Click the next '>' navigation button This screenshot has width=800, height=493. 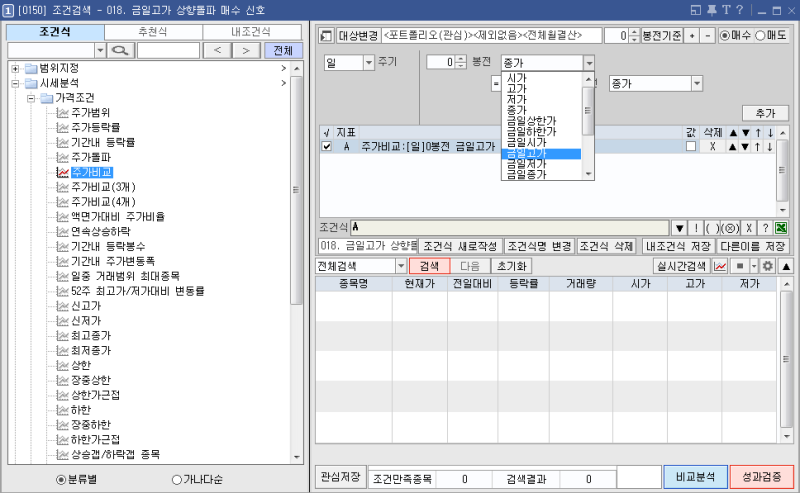(246, 51)
